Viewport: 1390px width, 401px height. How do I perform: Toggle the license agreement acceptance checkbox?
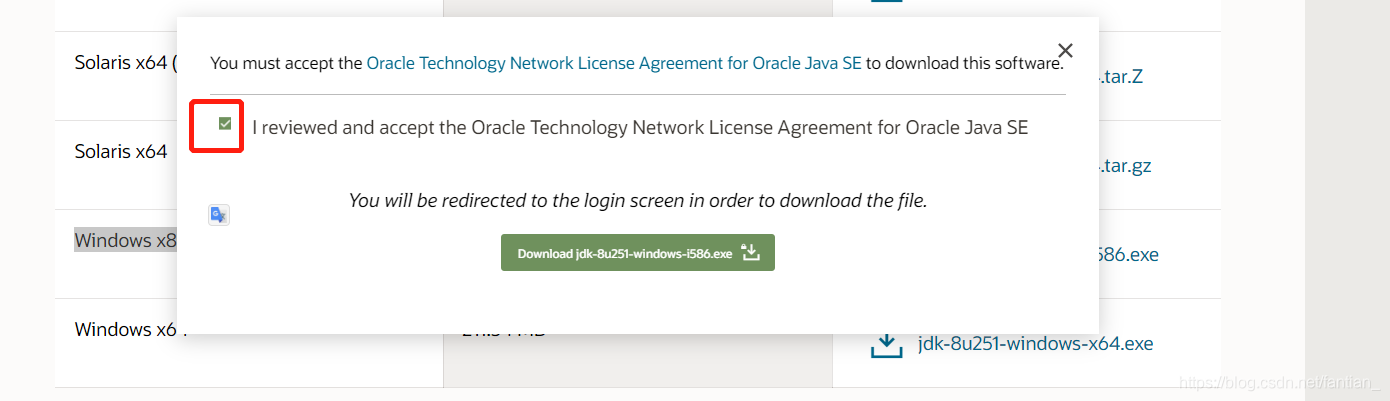point(225,124)
